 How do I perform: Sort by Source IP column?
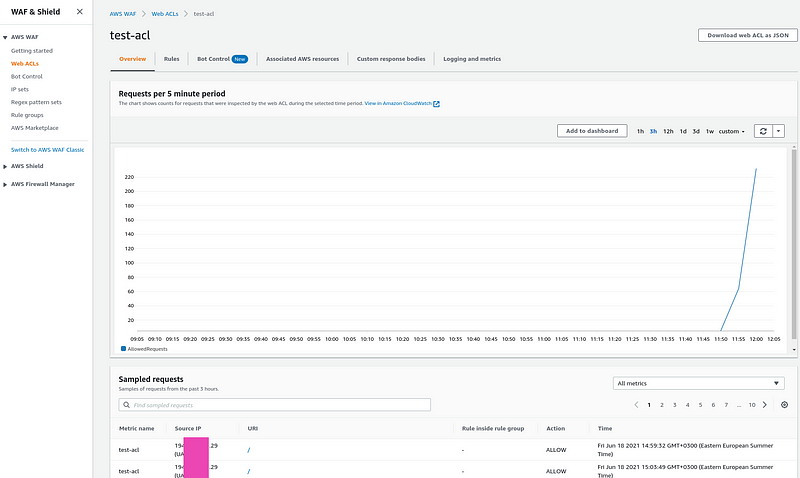[x=188, y=429]
